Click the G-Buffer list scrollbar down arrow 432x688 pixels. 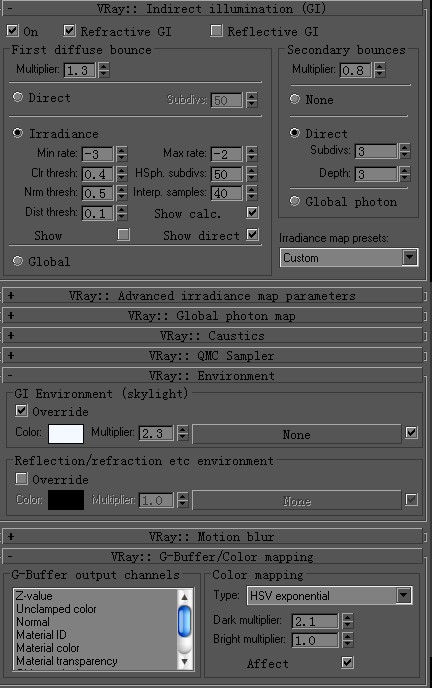tap(185, 661)
